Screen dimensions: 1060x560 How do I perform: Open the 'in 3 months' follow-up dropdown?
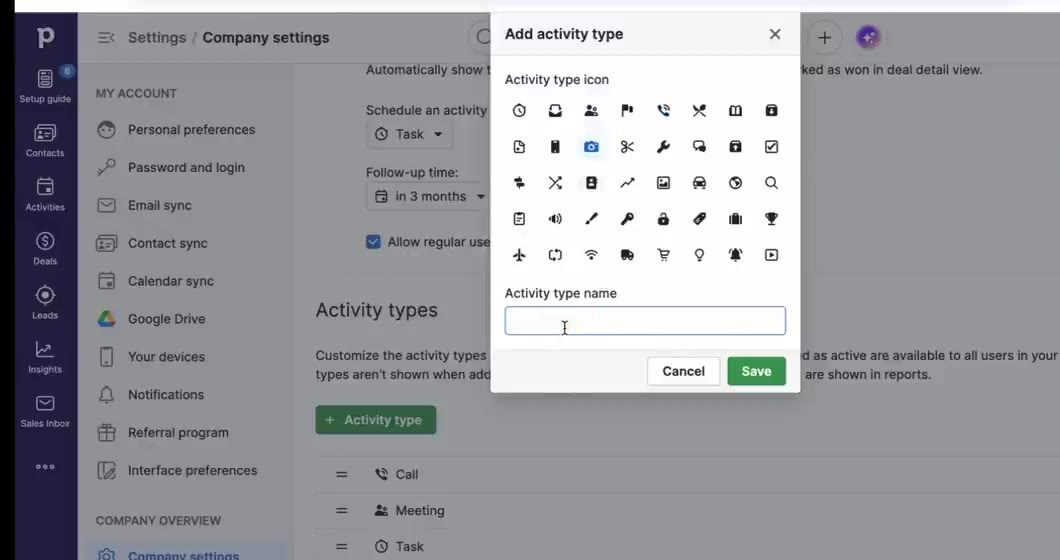click(429, 196)
